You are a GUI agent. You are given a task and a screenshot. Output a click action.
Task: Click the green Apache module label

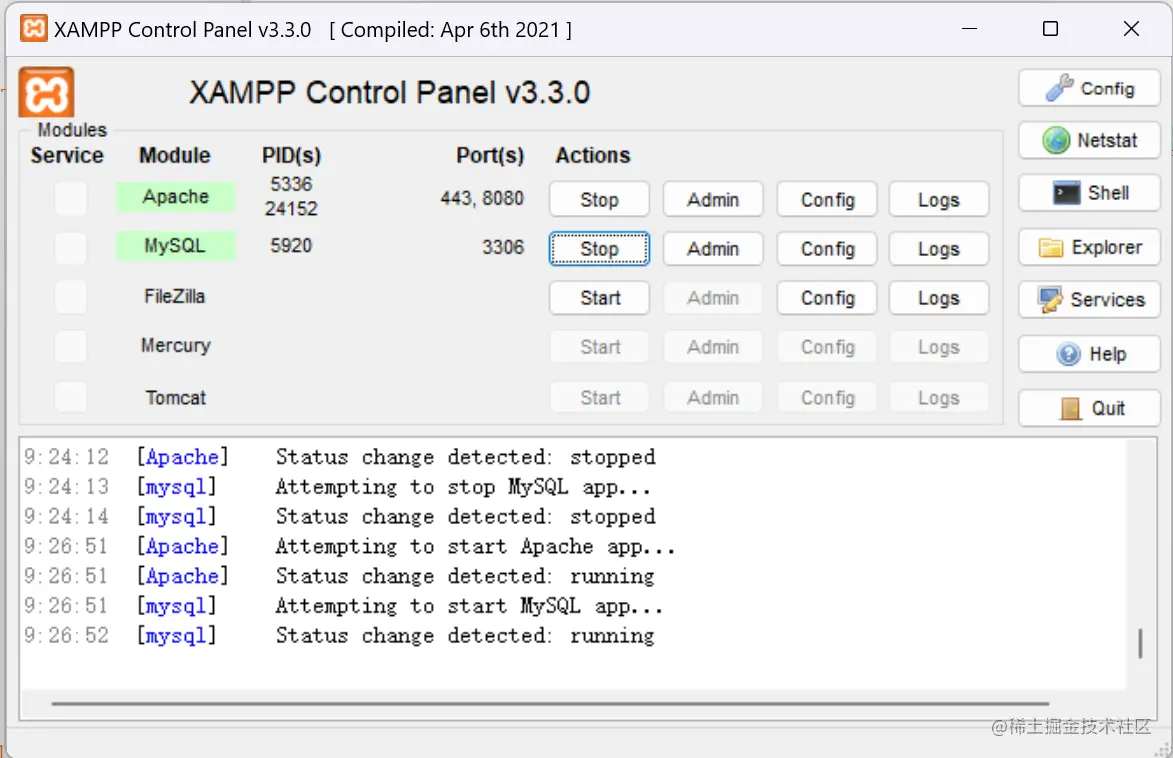click(x=176, y=197)
